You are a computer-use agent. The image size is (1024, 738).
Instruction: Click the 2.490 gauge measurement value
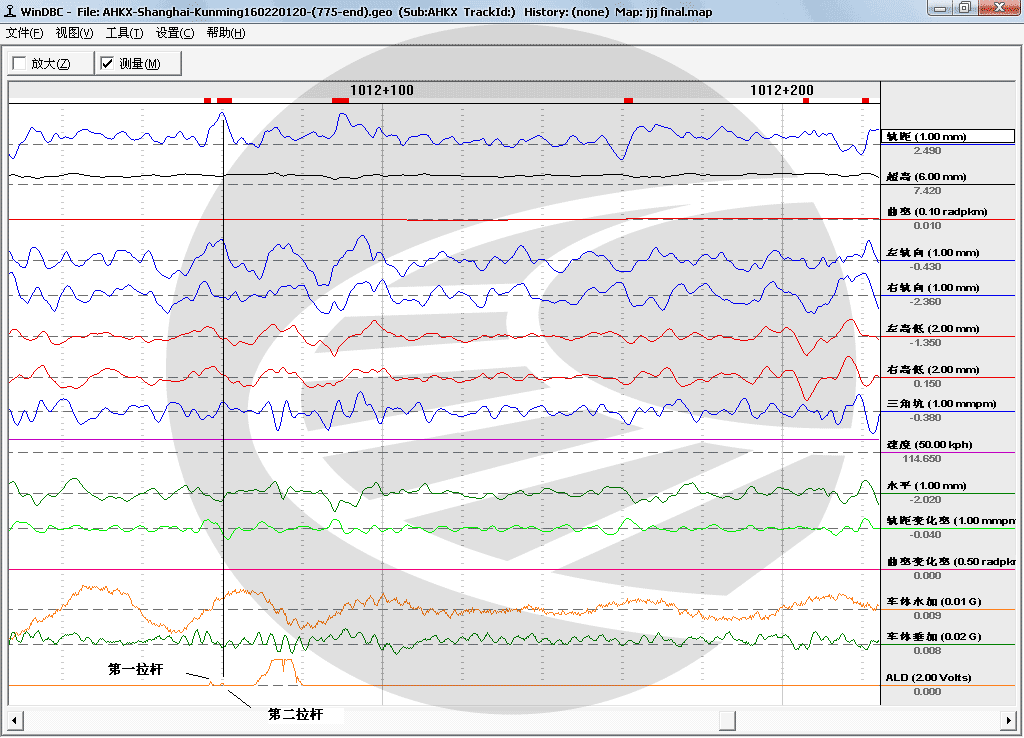pyautogui.click(x=927, y=151)
